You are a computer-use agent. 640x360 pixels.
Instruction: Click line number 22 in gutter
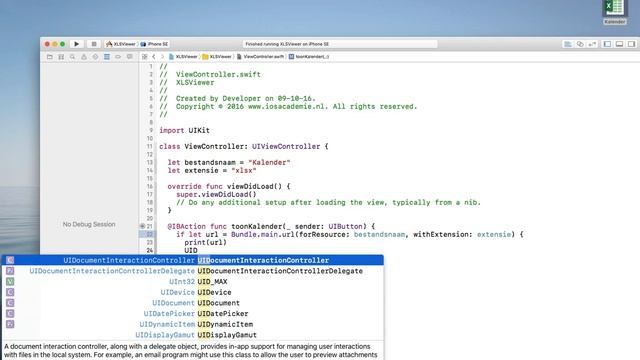tap(149, 234)
